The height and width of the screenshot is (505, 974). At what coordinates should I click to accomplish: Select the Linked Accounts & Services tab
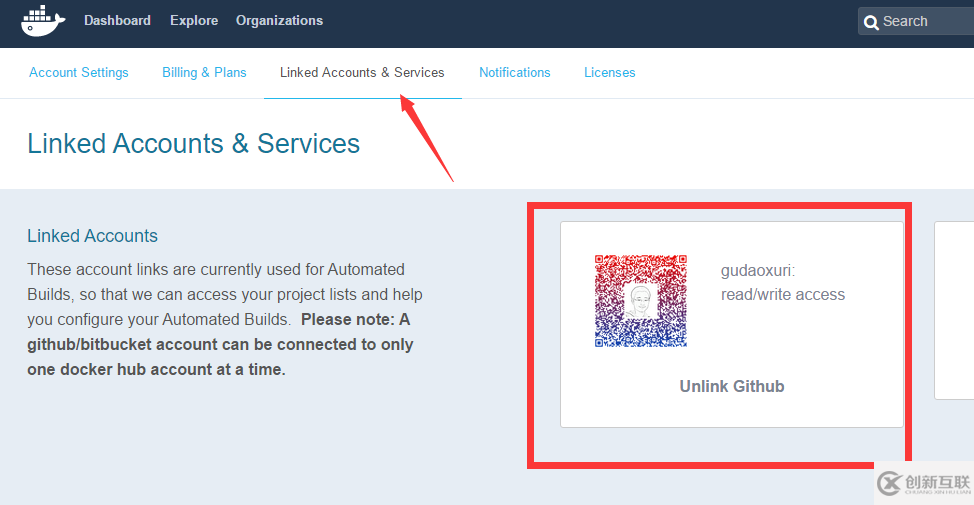click(362, 73)
